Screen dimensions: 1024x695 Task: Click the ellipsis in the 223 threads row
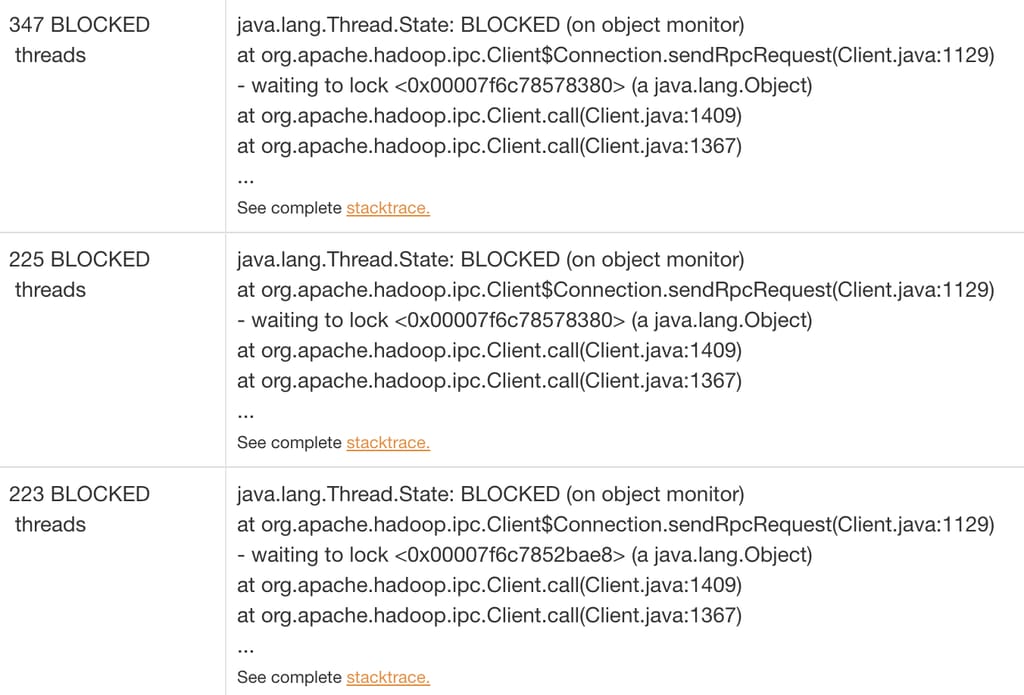click(246, 649)
